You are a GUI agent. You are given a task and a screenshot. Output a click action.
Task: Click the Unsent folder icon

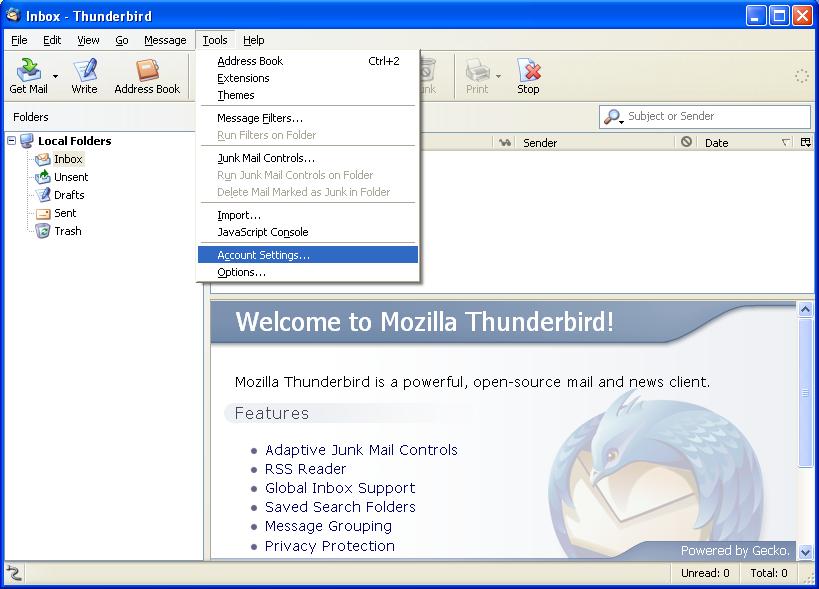[43, 177]
